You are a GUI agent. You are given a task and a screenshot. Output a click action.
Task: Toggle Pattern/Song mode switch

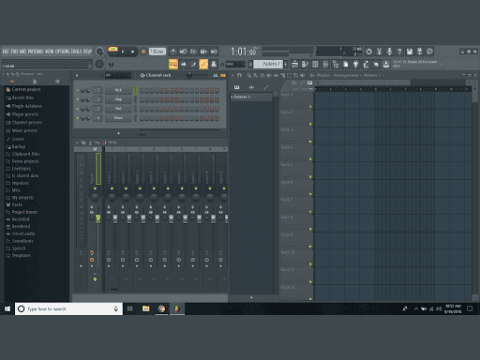[x=113, y=51]
